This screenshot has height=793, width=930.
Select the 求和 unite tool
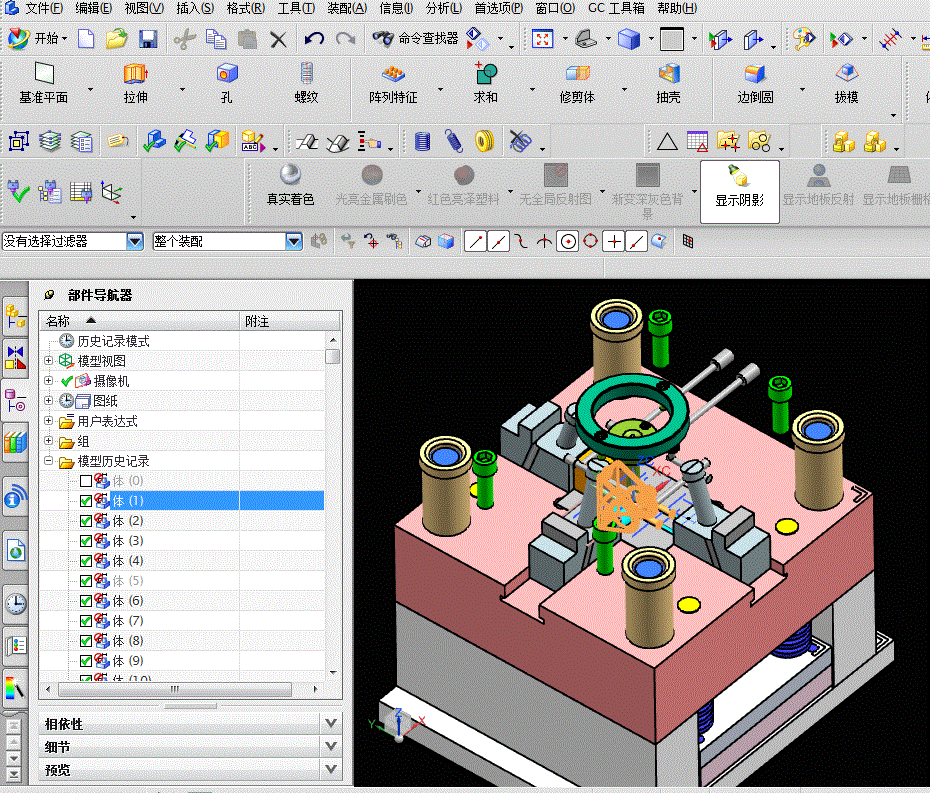pyautogui.click(x=486, y=83)
